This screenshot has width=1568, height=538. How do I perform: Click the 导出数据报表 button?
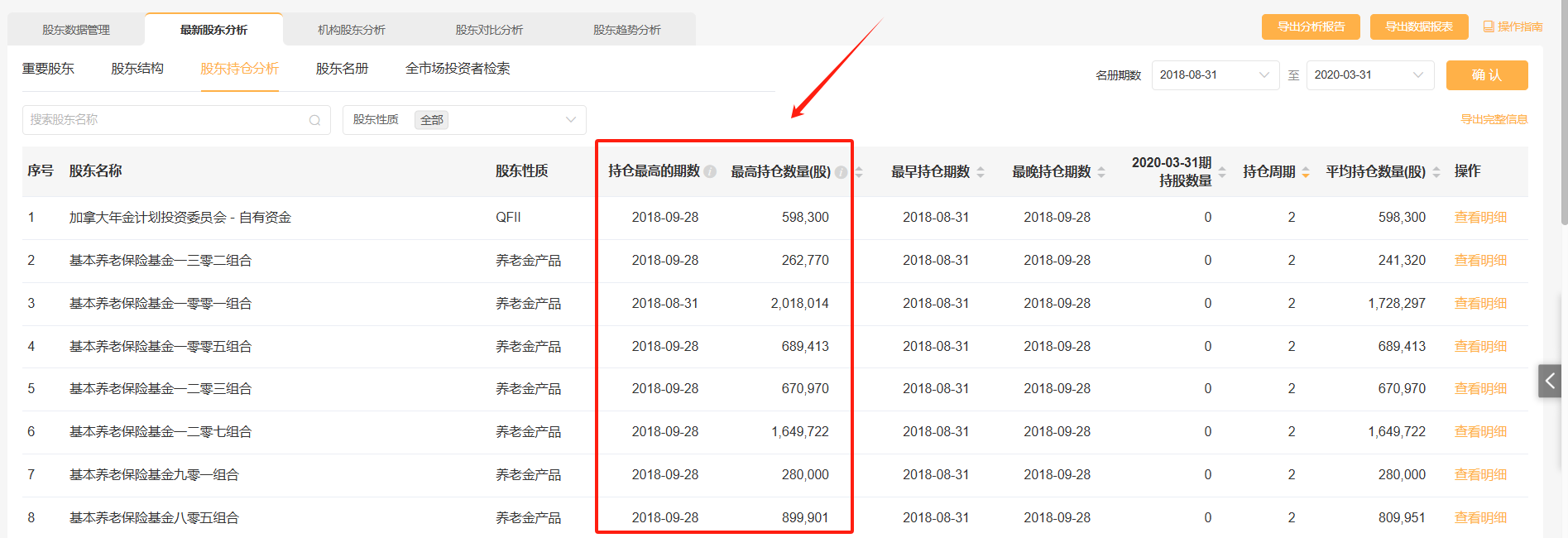[x=1419, y=26]
